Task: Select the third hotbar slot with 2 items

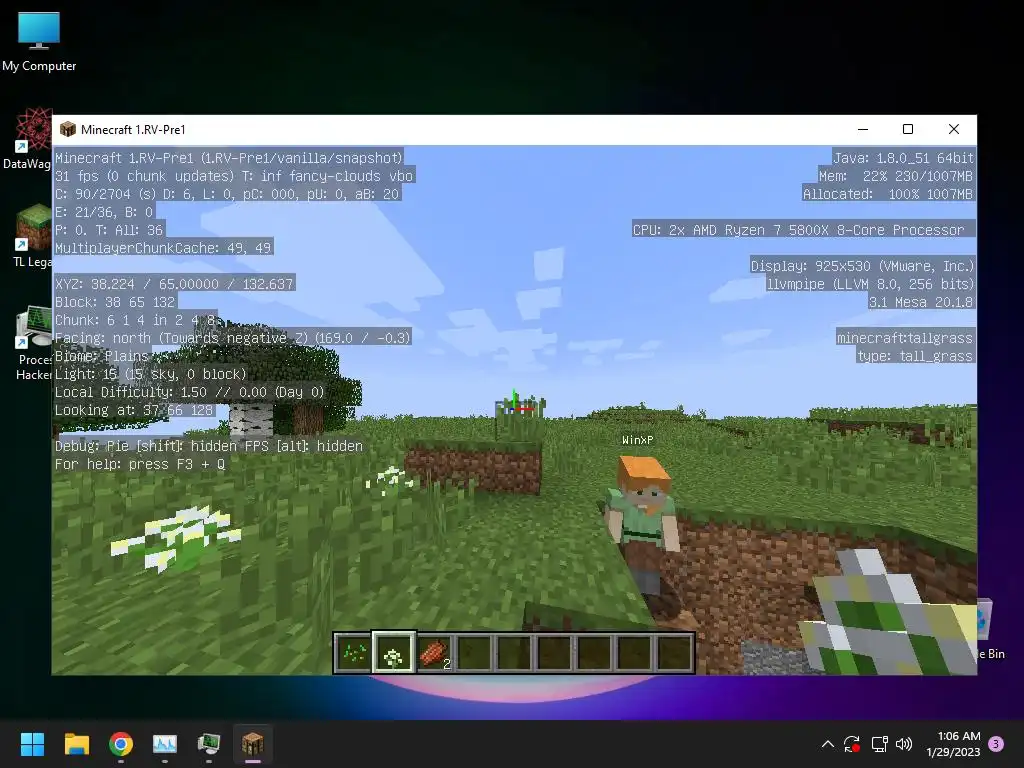Action: (x=434, y=652)
